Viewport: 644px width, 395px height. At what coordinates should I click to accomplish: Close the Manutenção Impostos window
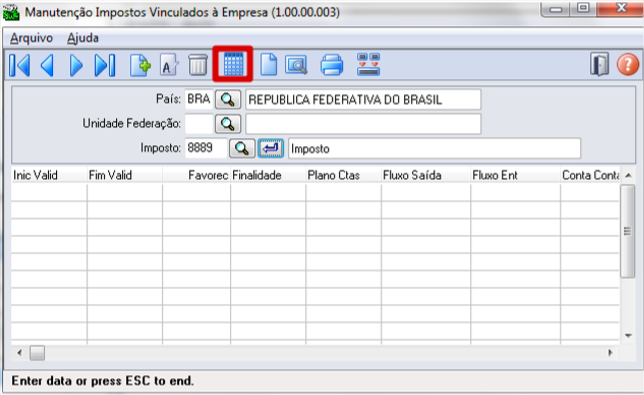620,8
